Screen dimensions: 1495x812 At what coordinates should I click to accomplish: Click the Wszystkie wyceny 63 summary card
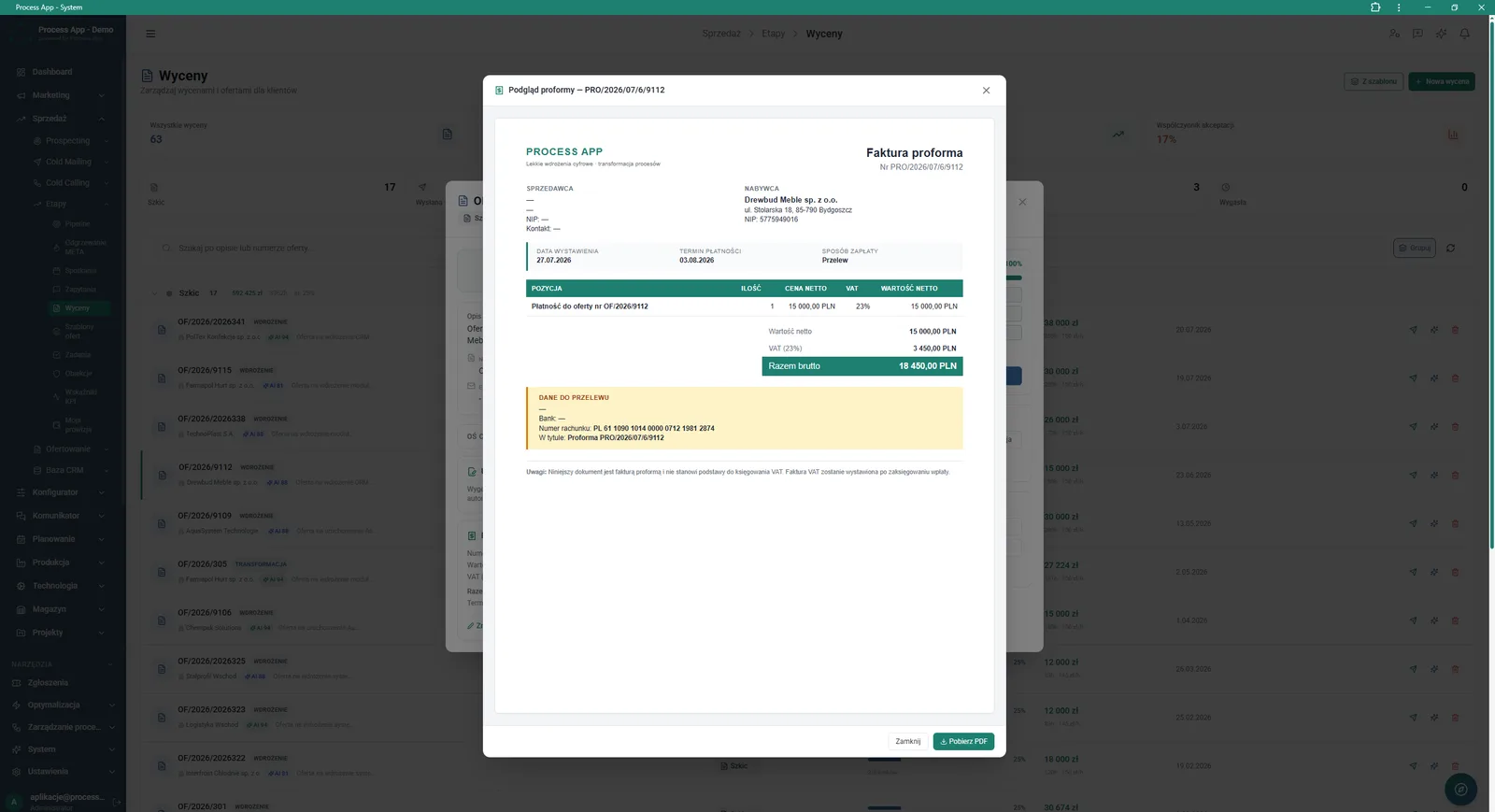[x=301, y=134]
